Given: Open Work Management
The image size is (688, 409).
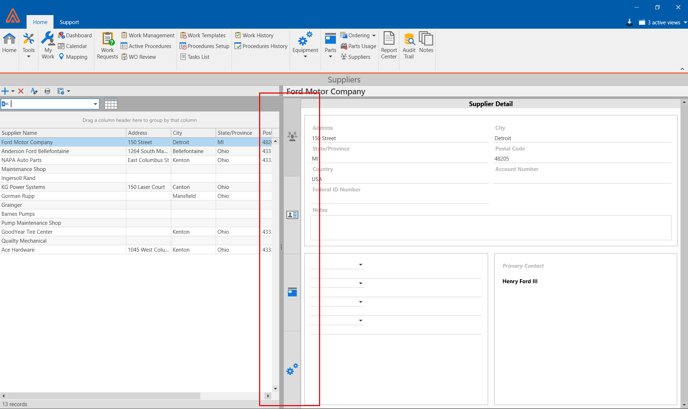Looking at the screenshot, I should point(147,35).
